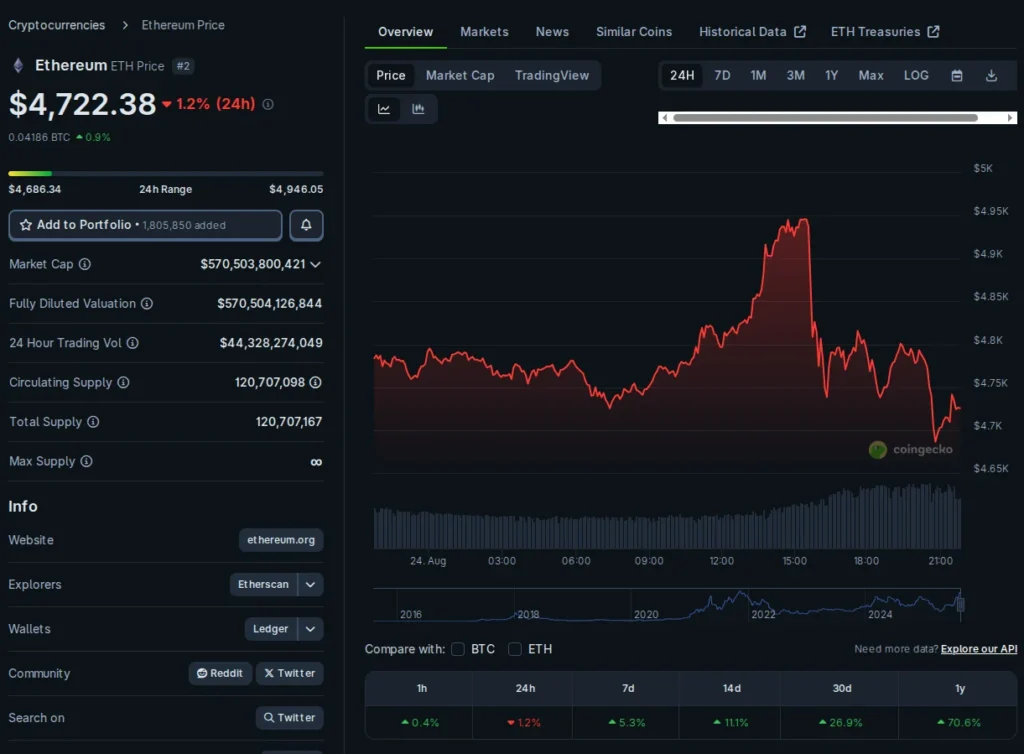Open the Markets tab

[484, 32]
